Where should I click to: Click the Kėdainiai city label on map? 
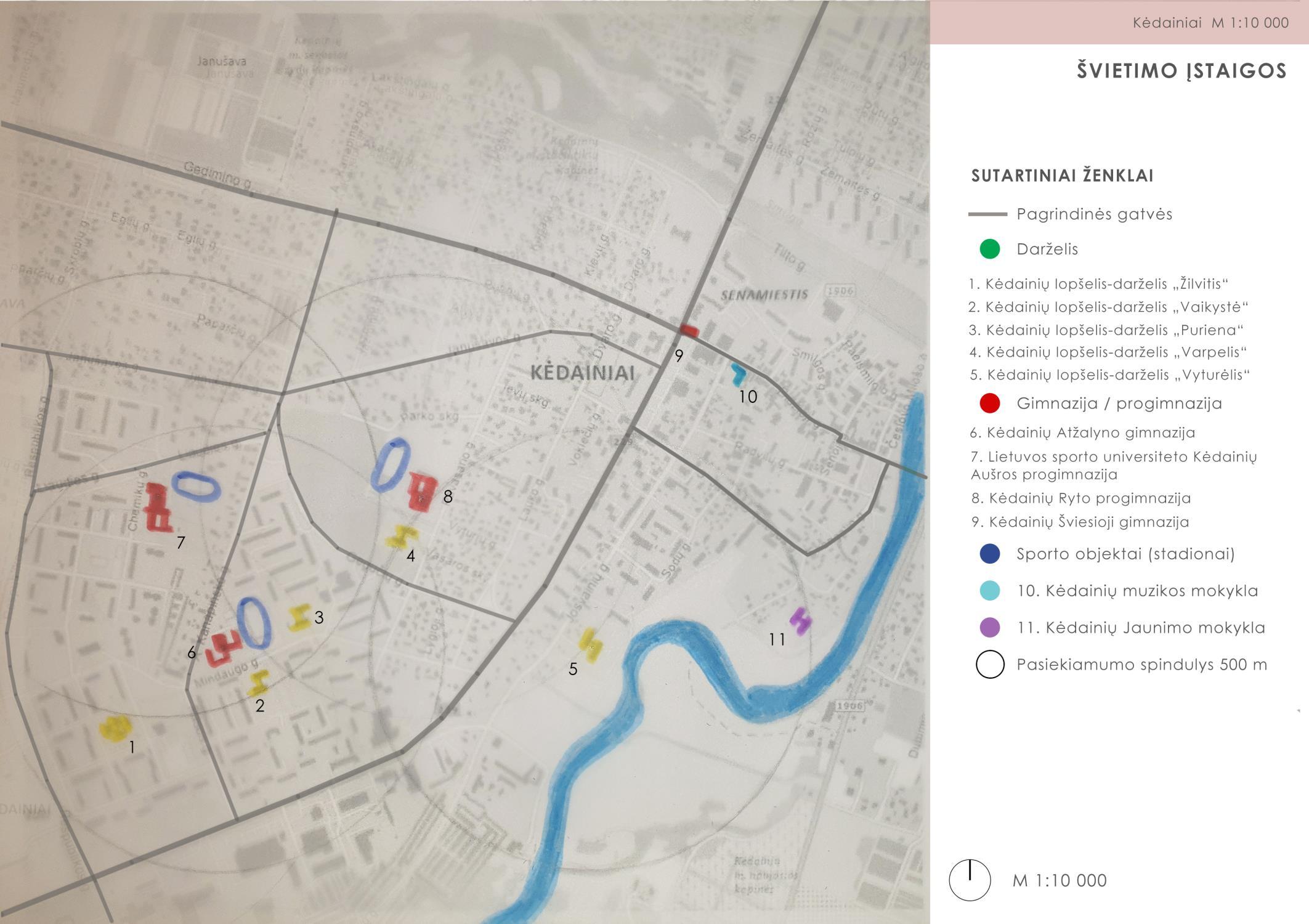tap(582, 373)
